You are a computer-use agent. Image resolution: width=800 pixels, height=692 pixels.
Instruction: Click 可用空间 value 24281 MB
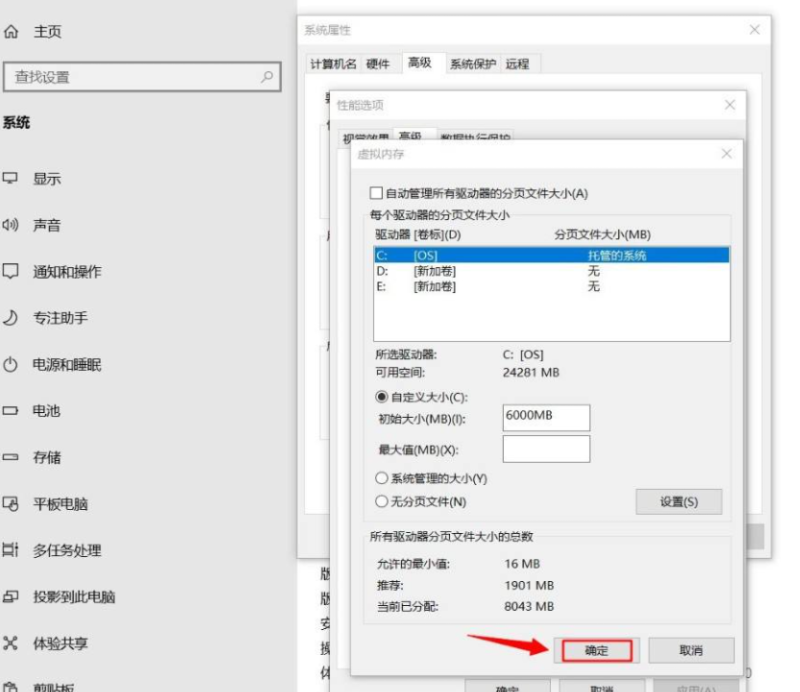point(531,373)
